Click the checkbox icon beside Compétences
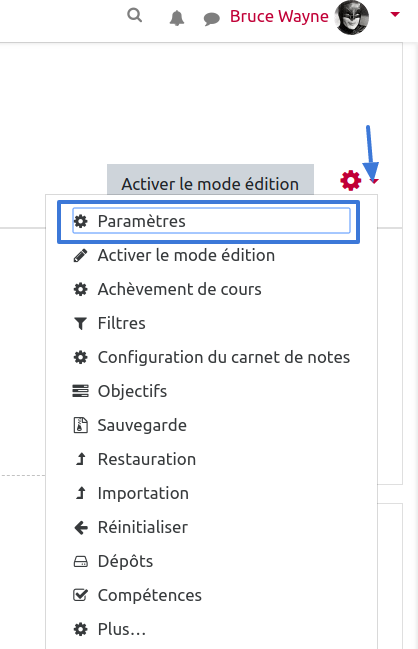The width and height of the screenshot is (418, 649). [x=80, y=595]
